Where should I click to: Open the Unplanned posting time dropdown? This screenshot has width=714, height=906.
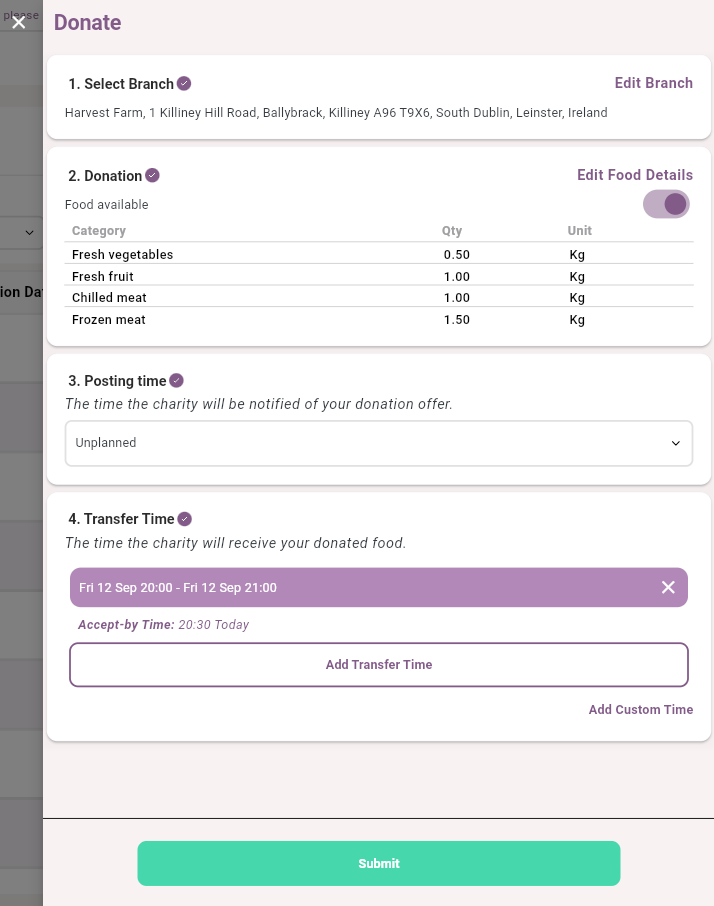click(x=378, y=443)
